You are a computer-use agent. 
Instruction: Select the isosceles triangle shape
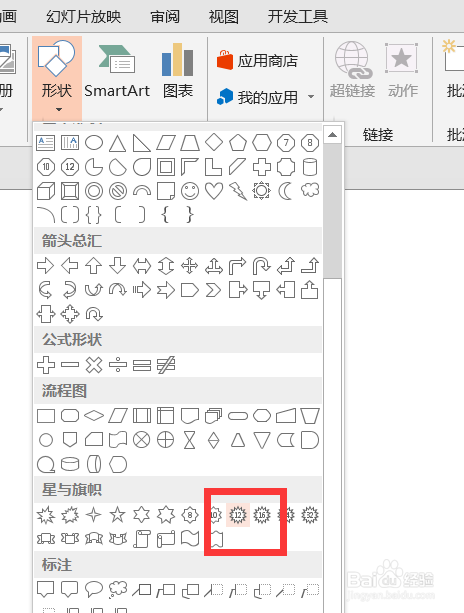118,143
